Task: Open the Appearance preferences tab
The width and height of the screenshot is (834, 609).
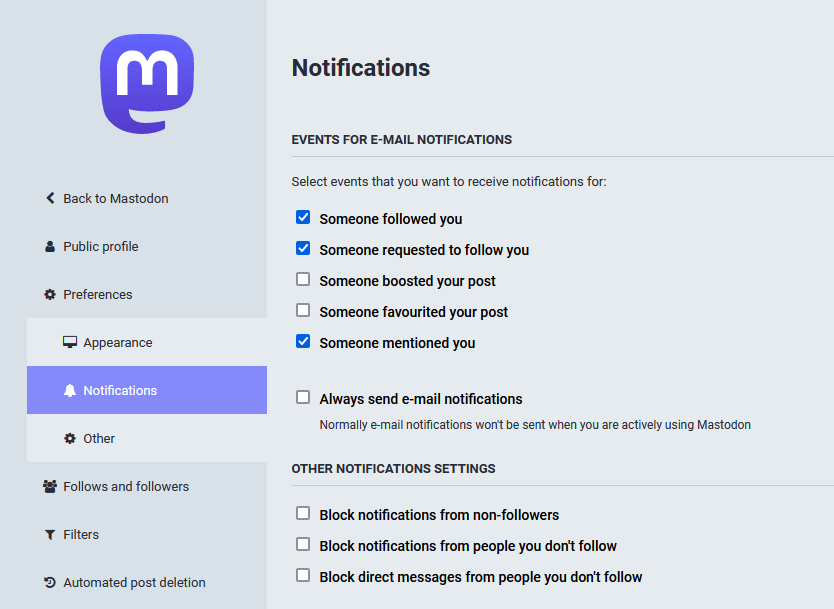Action: coord(118,342)
